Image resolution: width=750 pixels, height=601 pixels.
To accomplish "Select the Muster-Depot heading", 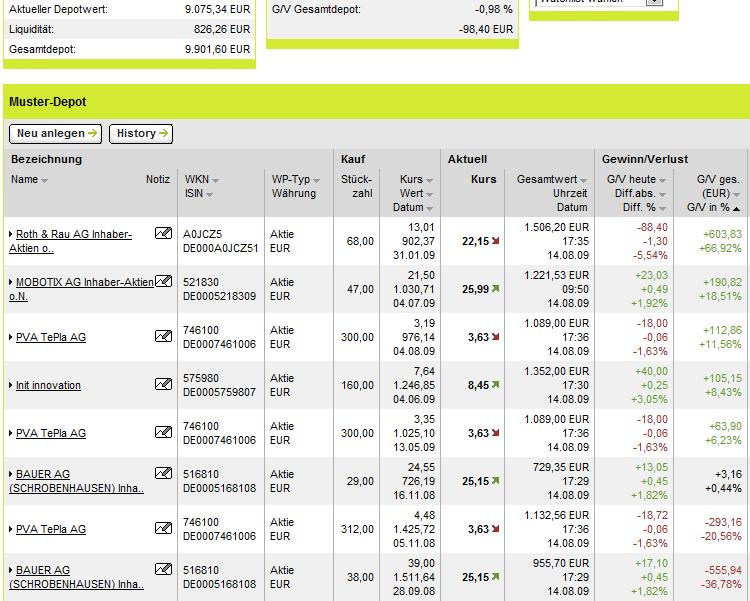I will coord(47,102).
